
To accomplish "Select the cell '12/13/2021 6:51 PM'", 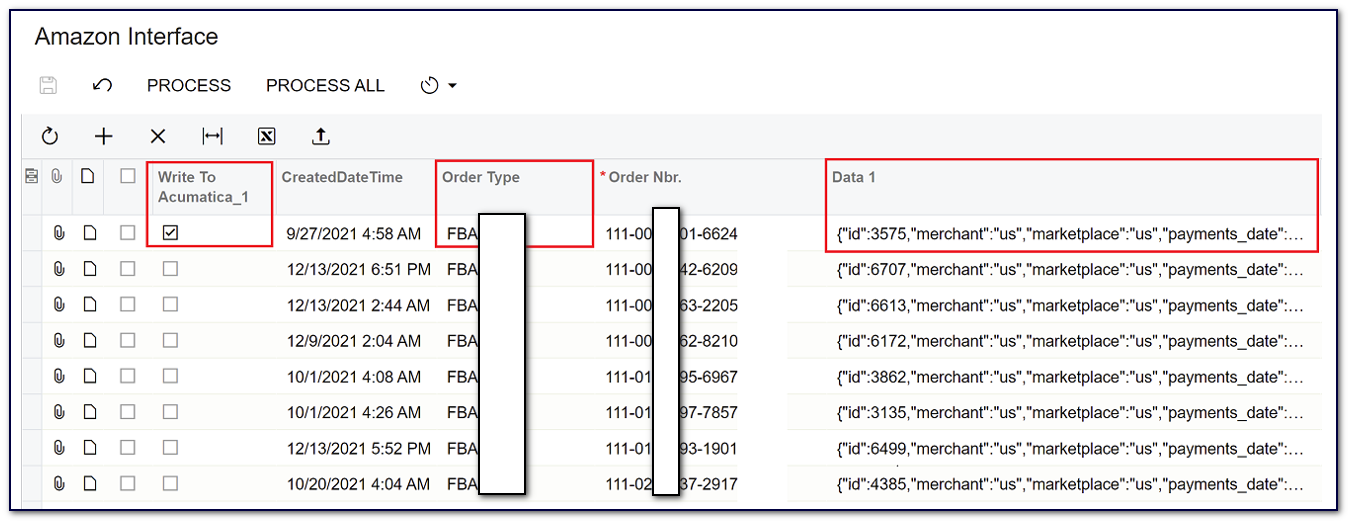I will pos(359,269).
